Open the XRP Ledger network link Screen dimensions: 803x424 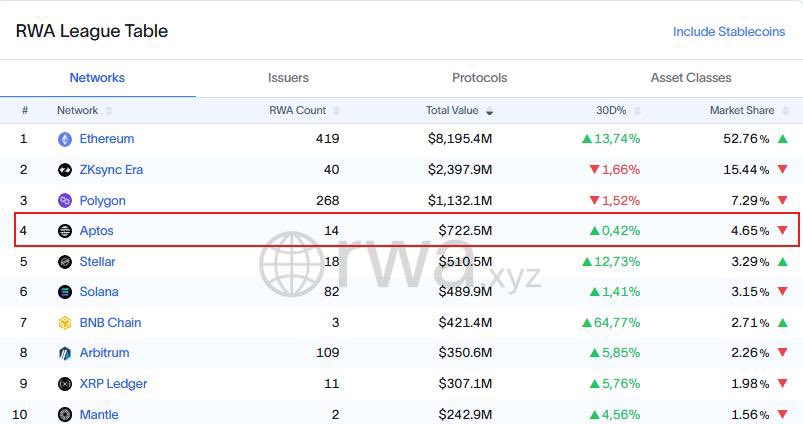click(x=113, y=384)
